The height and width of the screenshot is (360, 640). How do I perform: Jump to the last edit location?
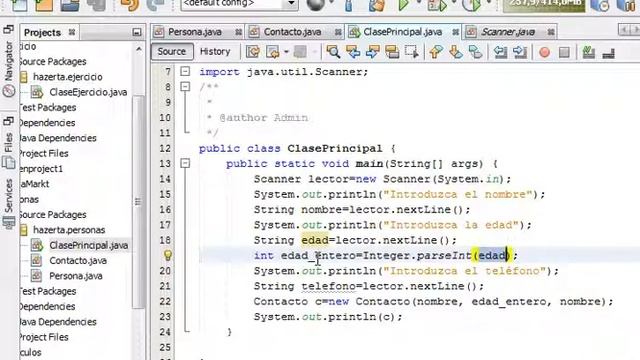click(253, 52)
